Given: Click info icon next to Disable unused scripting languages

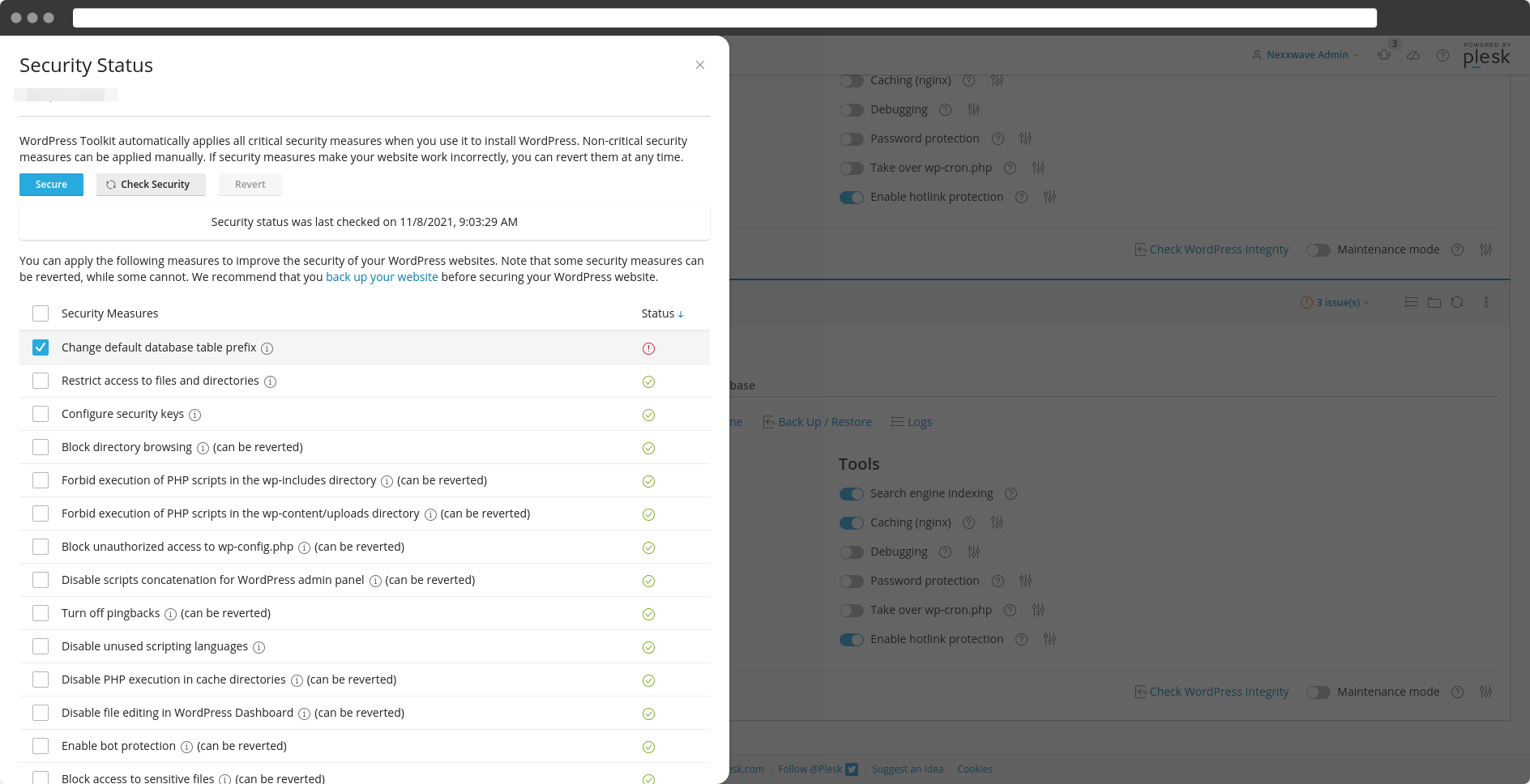Looking at the screenshot, I should click(x=259, y=647).
